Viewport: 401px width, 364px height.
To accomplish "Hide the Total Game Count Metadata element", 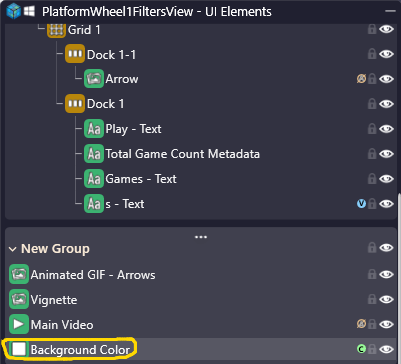I will point(386,154).
